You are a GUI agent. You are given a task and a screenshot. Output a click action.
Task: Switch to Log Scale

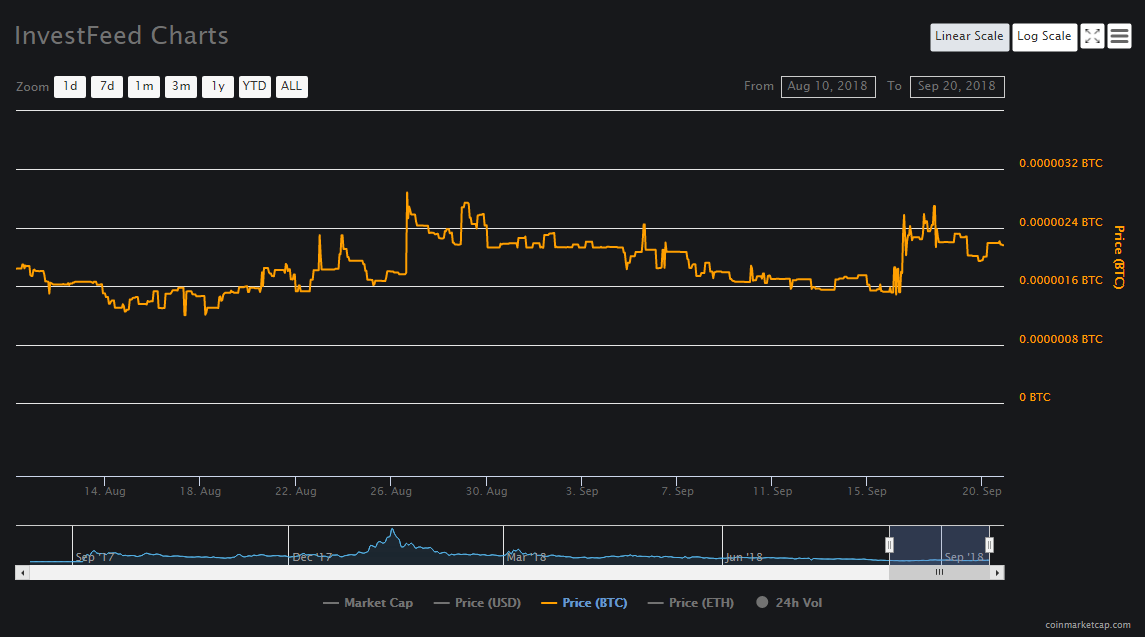1044,37
